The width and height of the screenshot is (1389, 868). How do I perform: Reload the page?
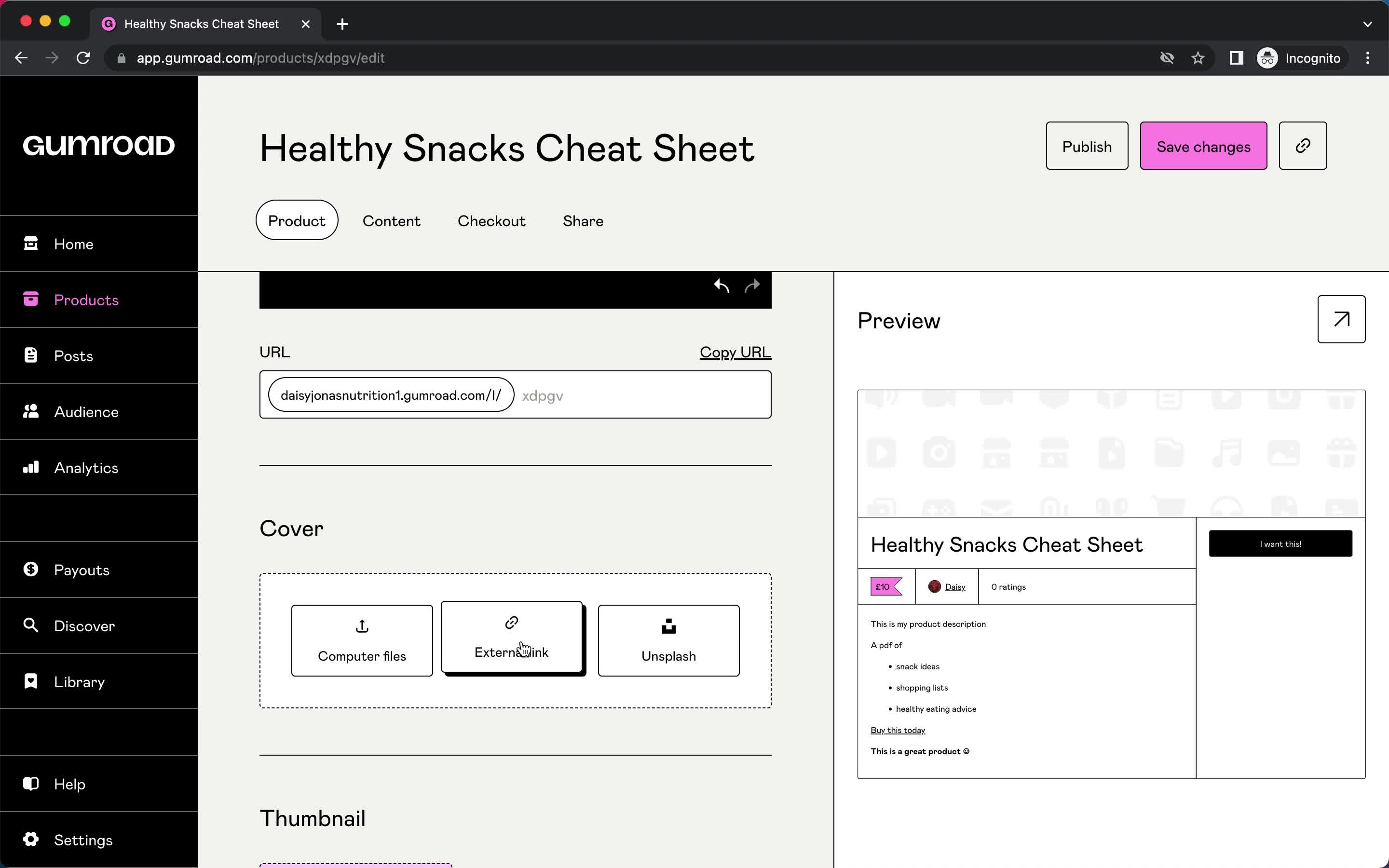coord(83,58)
